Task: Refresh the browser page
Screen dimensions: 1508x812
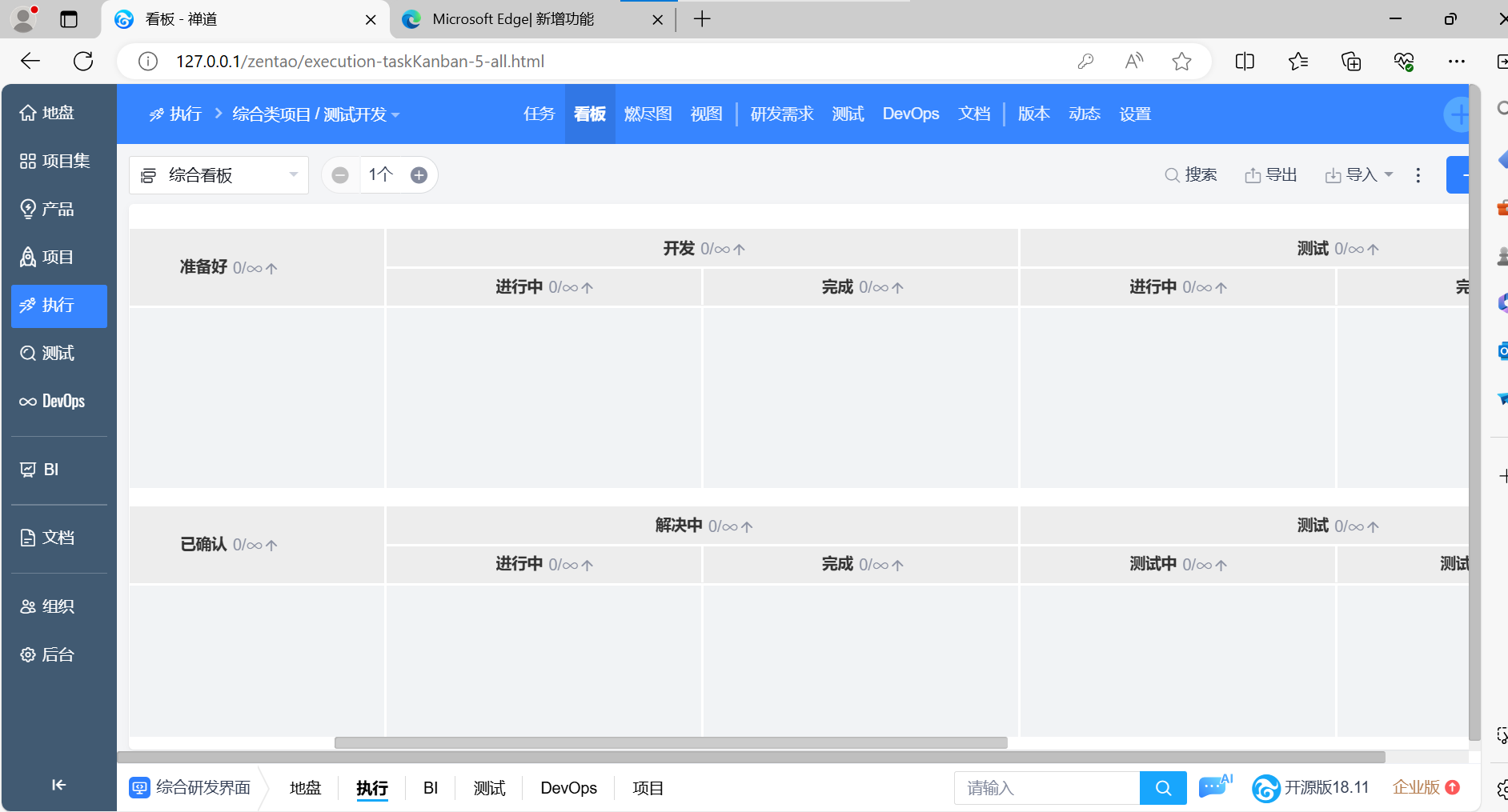Action: 83,62
